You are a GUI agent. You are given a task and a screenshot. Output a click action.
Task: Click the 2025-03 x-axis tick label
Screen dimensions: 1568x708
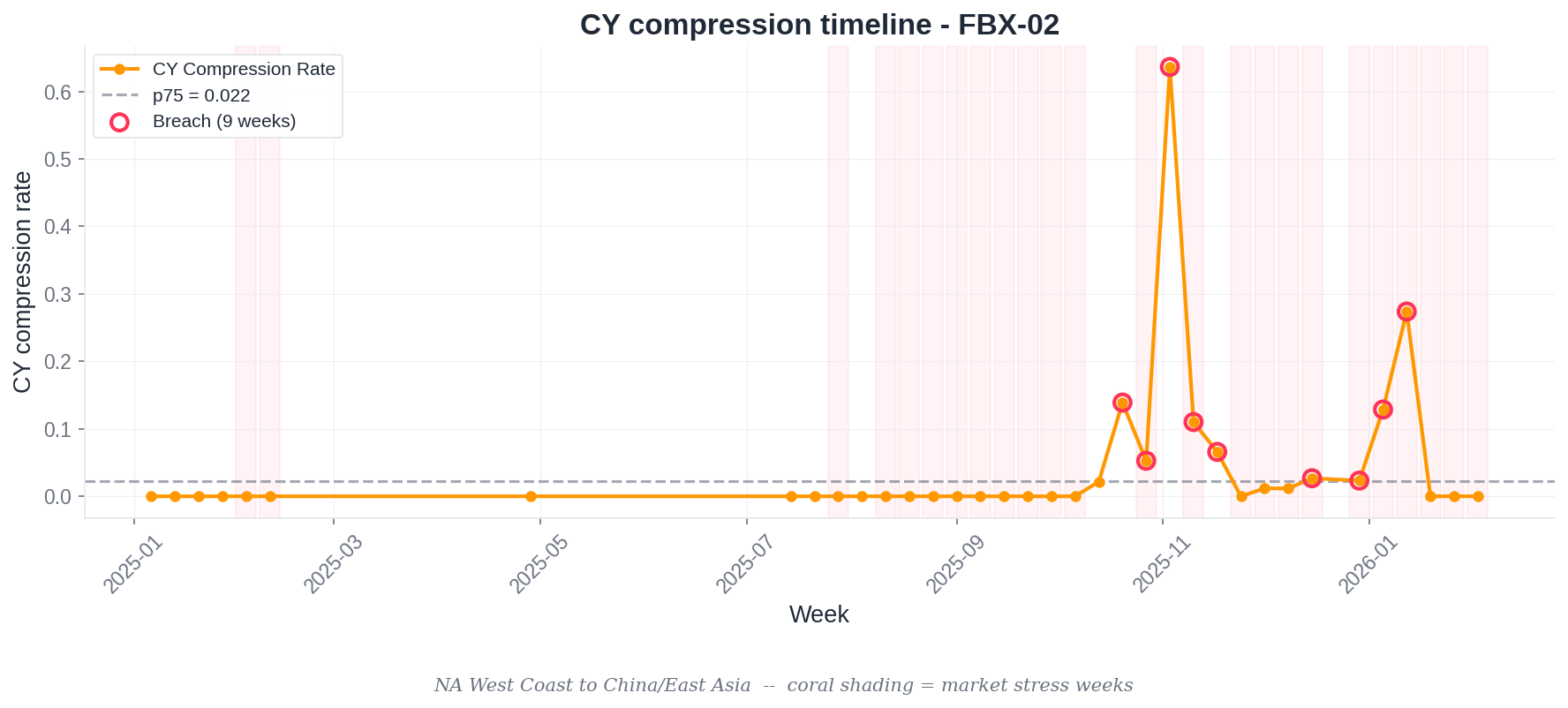(332, 564)
